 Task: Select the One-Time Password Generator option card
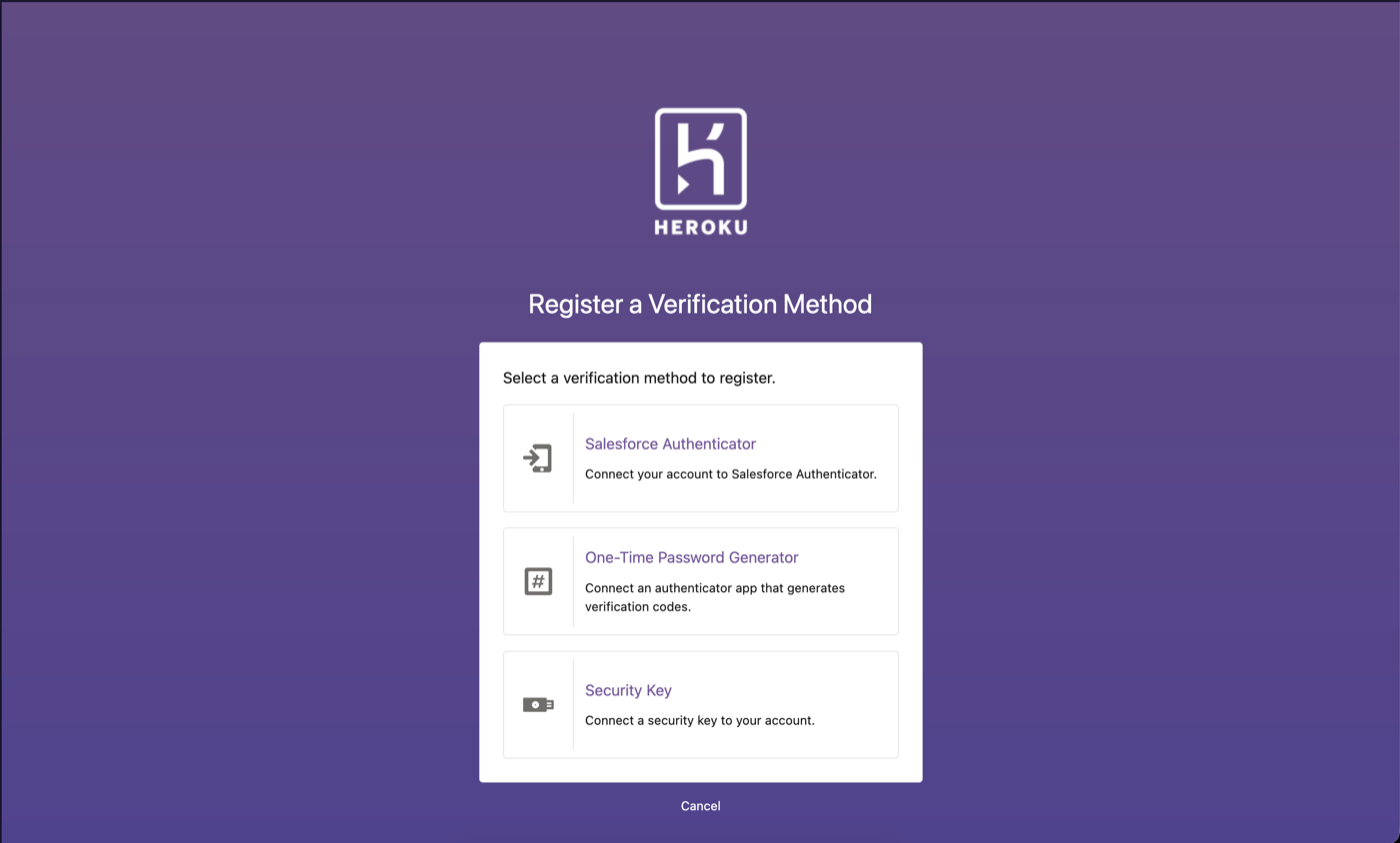tap(700, 581)
